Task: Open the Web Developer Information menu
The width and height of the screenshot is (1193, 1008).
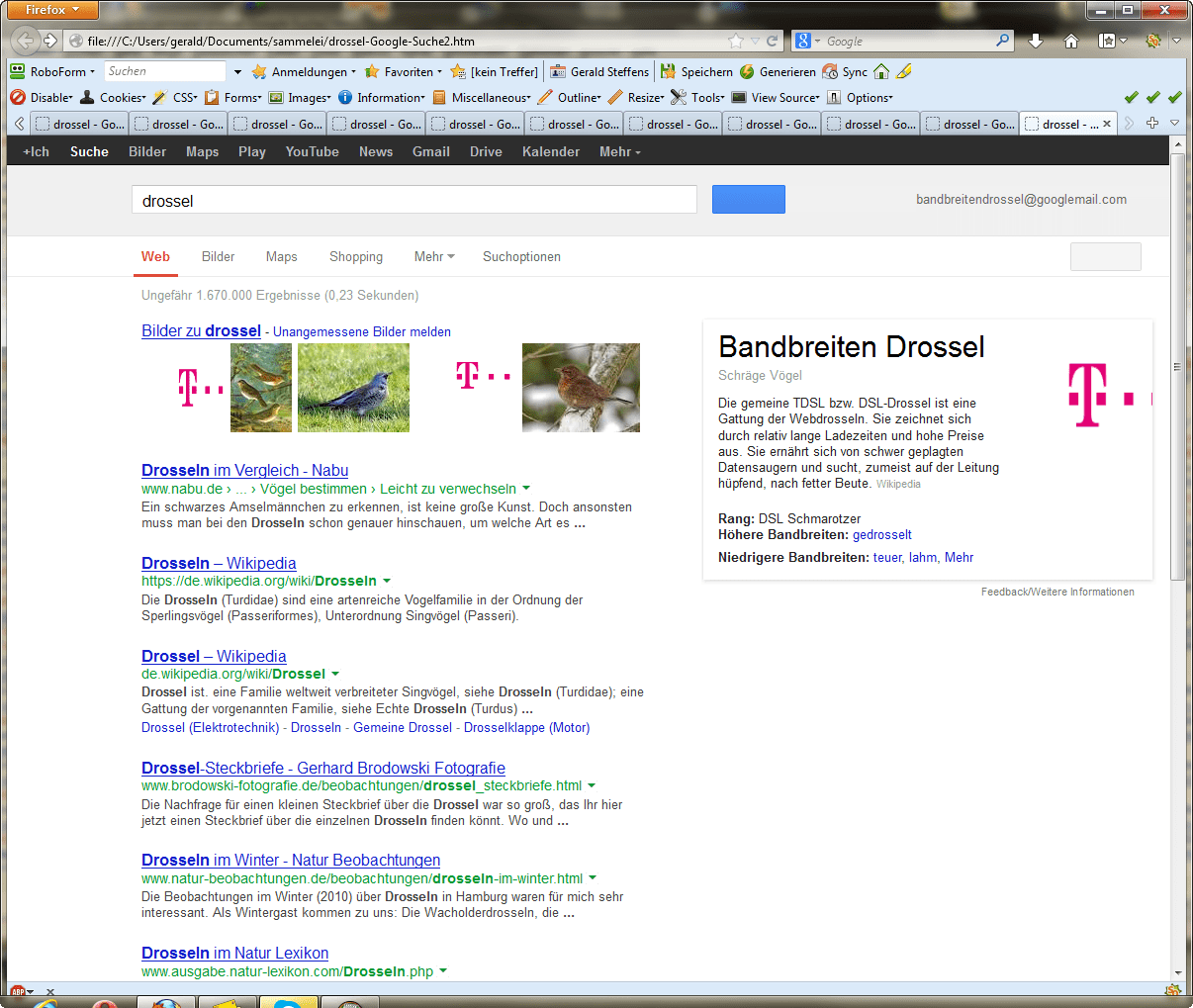Action: click(382, 97)
